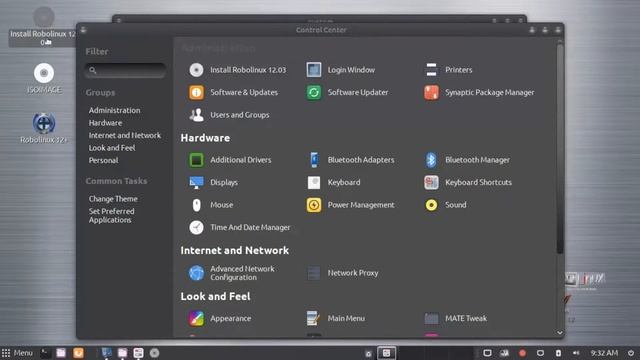Open Advanced Network Configuration

[232, 273]
